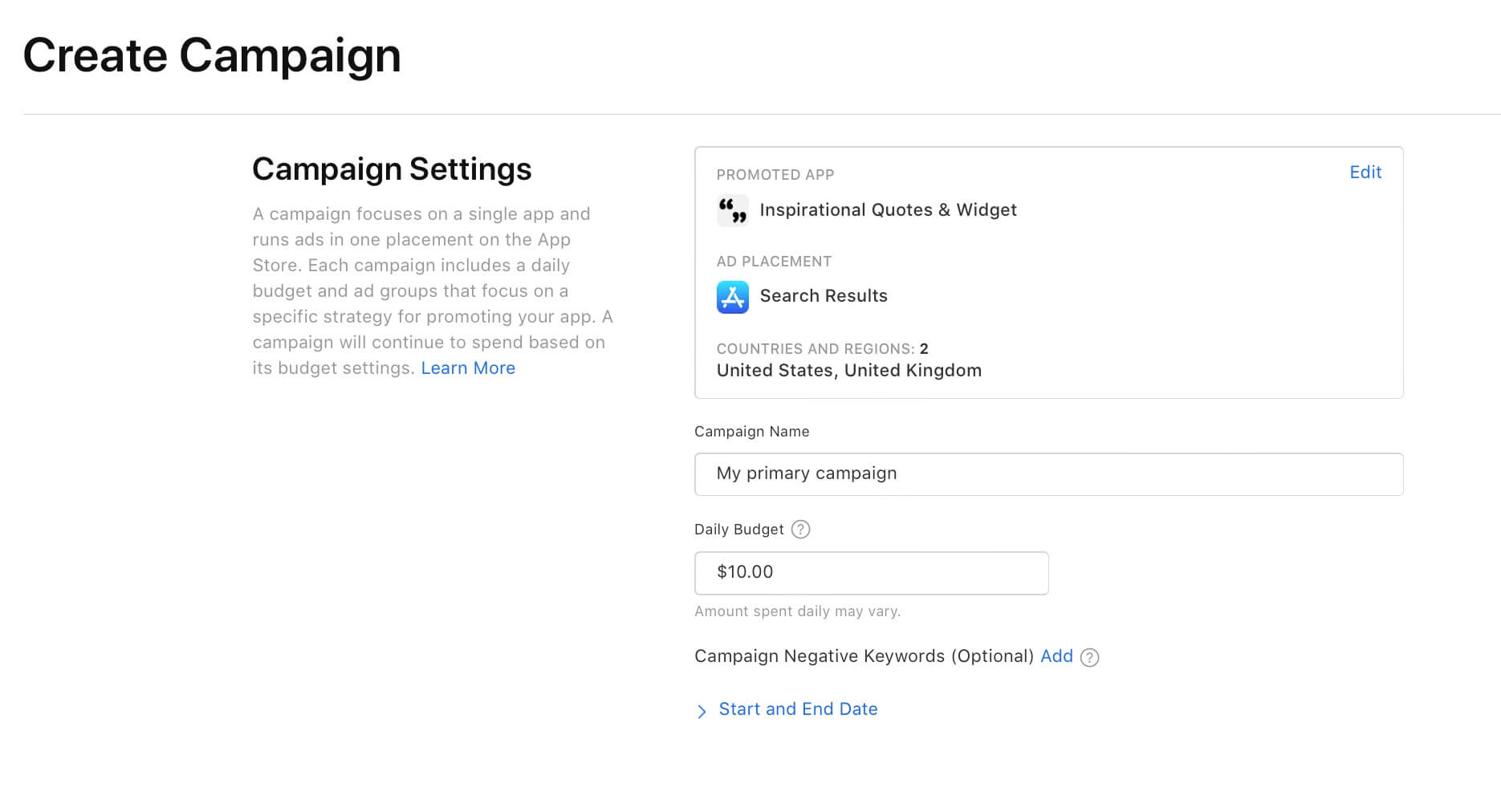Click the $10.00 Daily Budget field
The height and width of the screenshot is (812, 1501).
[871, 572]
